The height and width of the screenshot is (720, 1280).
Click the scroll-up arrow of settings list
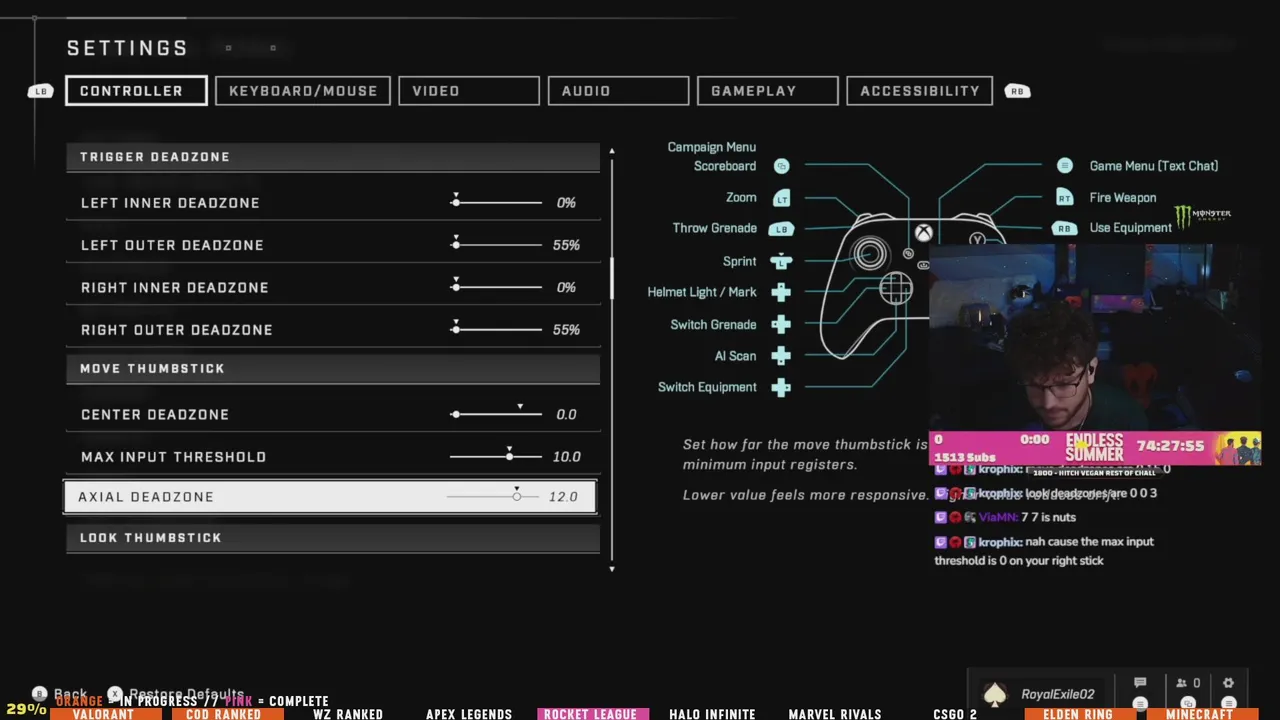pos(611,151)
